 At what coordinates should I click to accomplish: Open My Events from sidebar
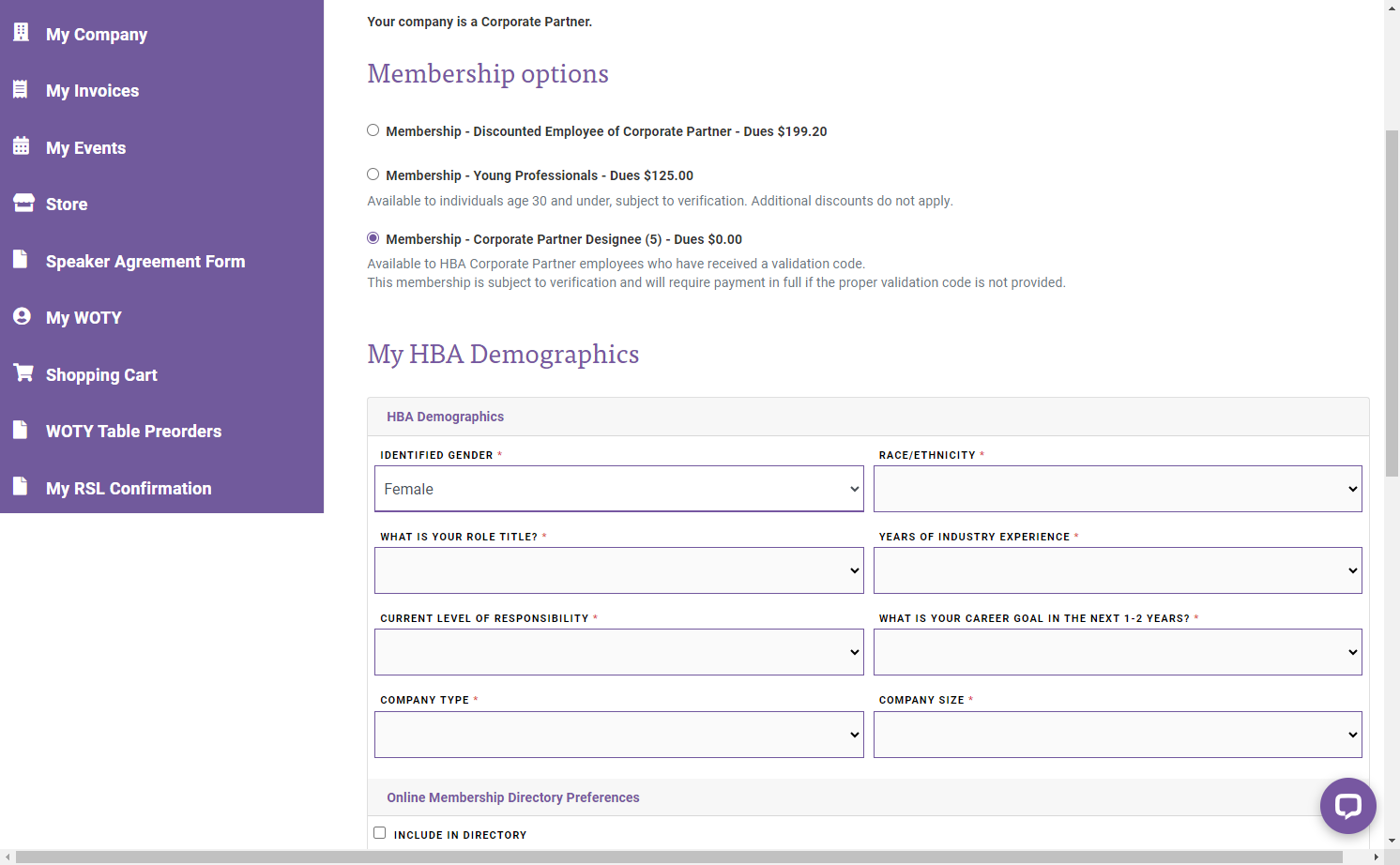tap(85, 148)
